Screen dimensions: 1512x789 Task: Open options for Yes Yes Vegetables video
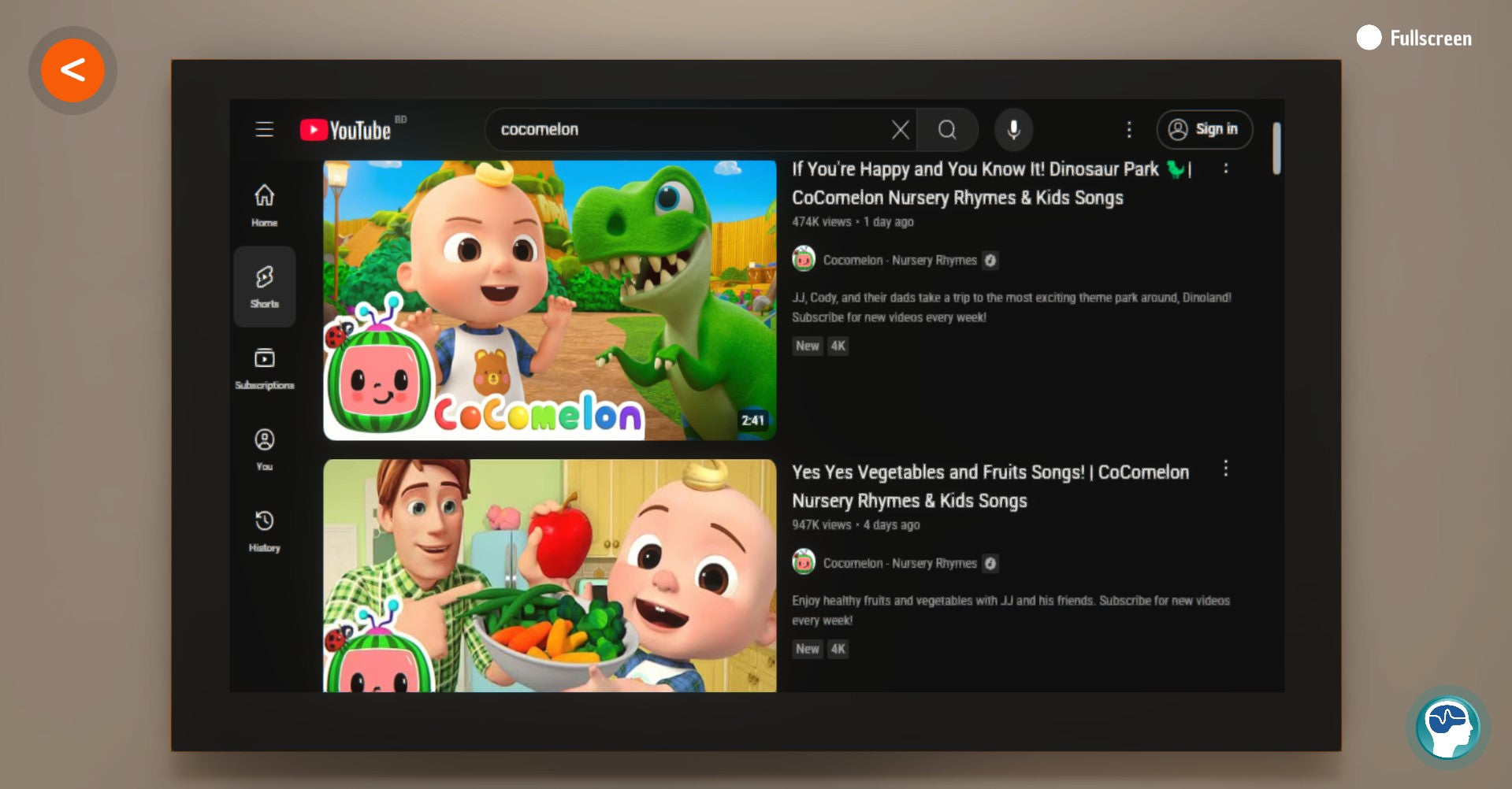click(x=1225, y=469)
